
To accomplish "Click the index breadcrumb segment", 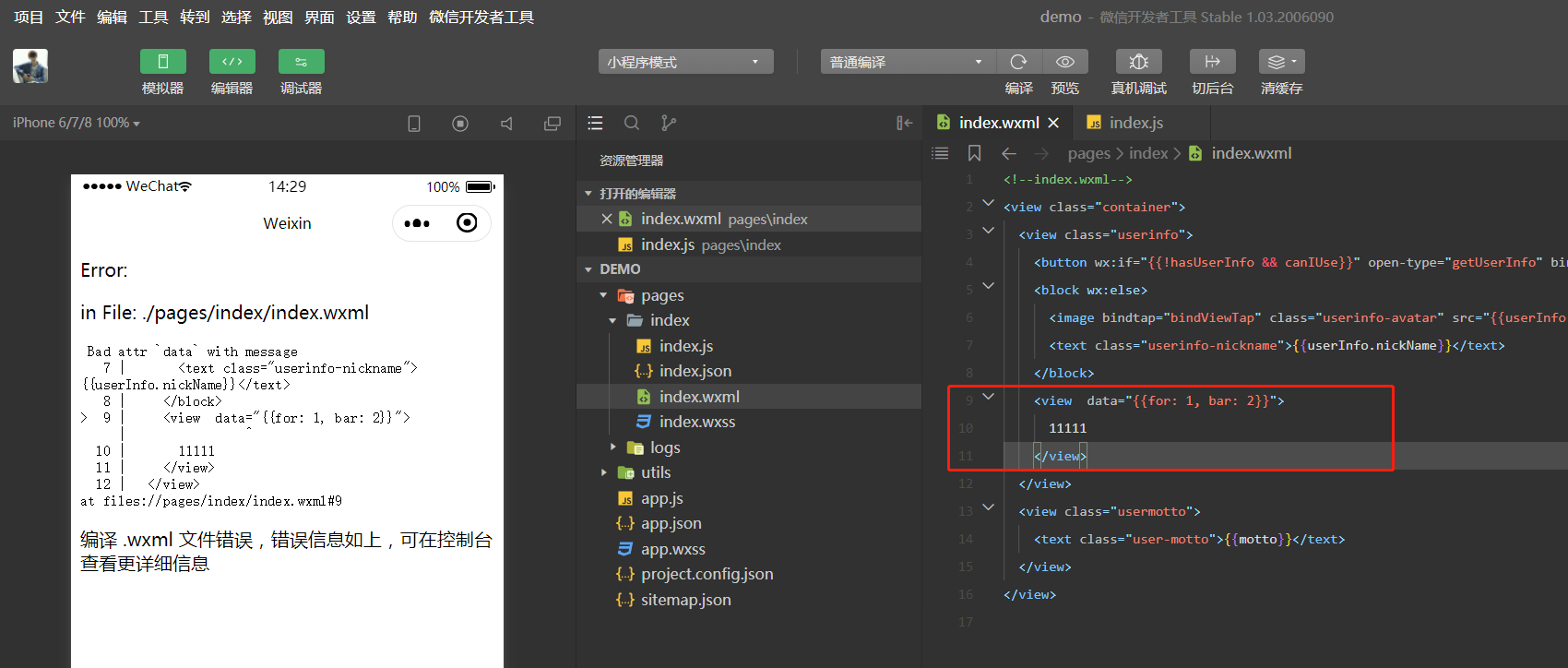I will [x=1148, y=153].
